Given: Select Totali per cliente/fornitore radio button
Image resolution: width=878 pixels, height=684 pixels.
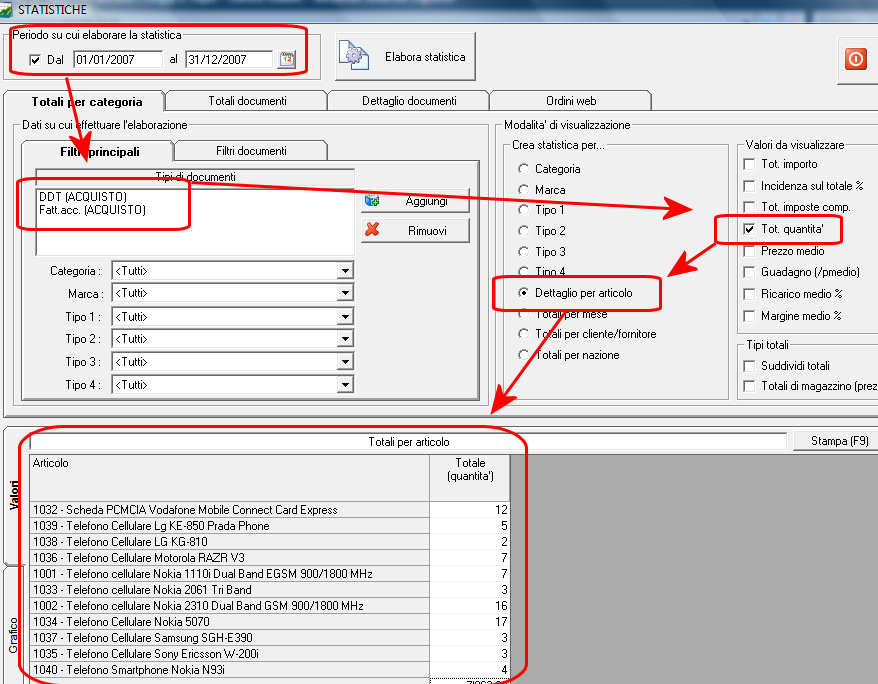Looking at the screenshot, I should 524,334.
